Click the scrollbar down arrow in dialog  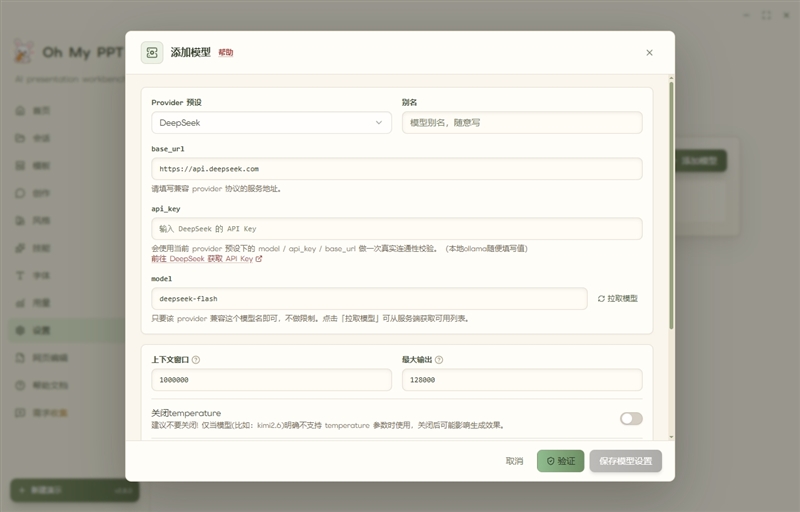(671, 437)
